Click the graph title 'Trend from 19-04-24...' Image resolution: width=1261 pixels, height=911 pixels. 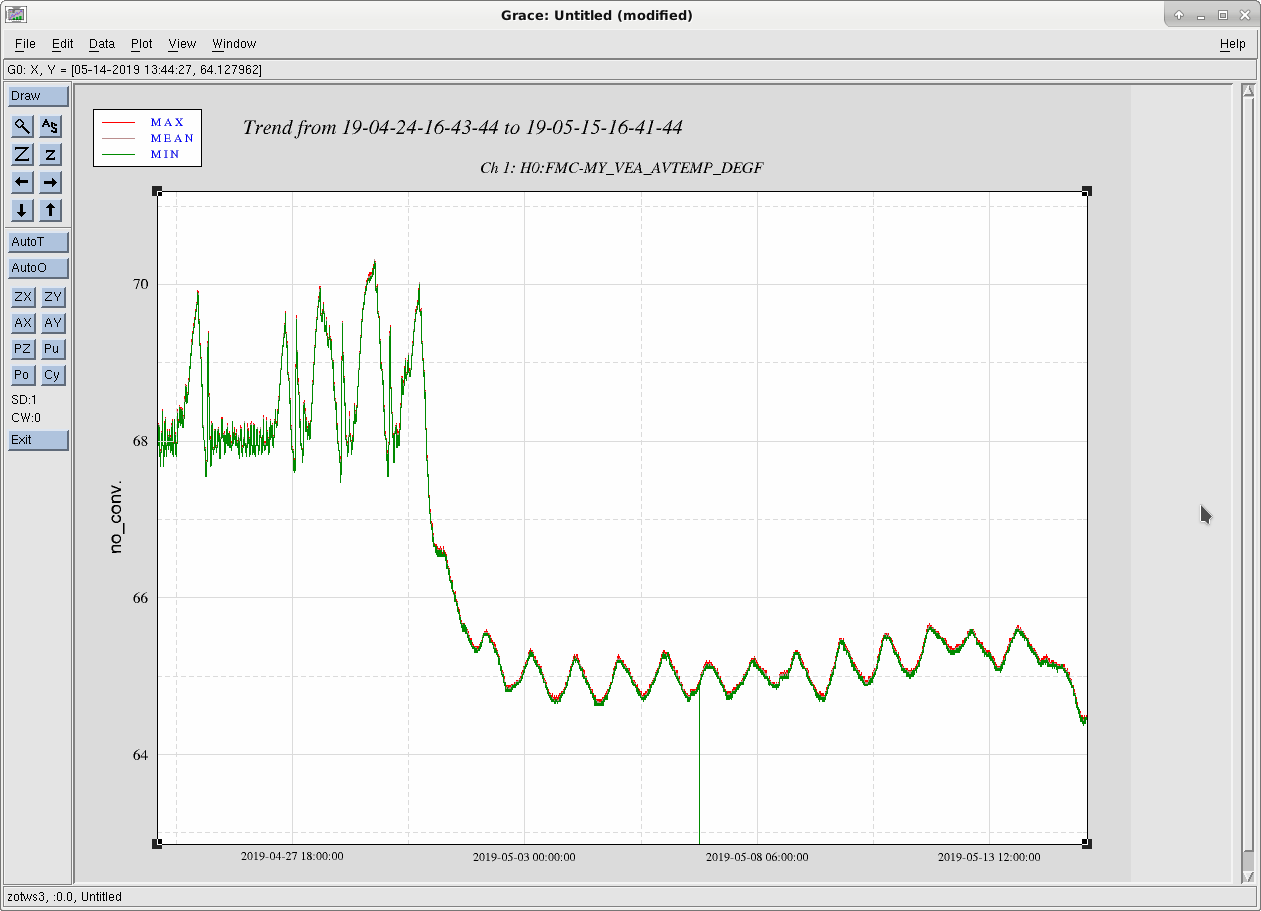coord(463,127)
